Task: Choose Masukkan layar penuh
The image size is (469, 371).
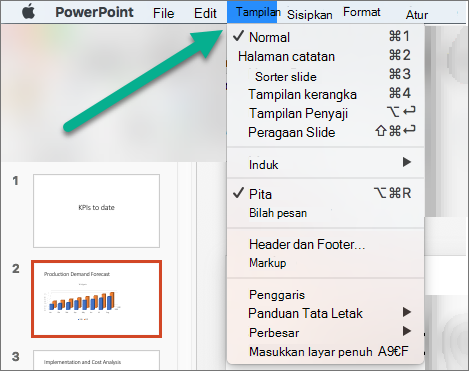Action: tap(325, 351)
